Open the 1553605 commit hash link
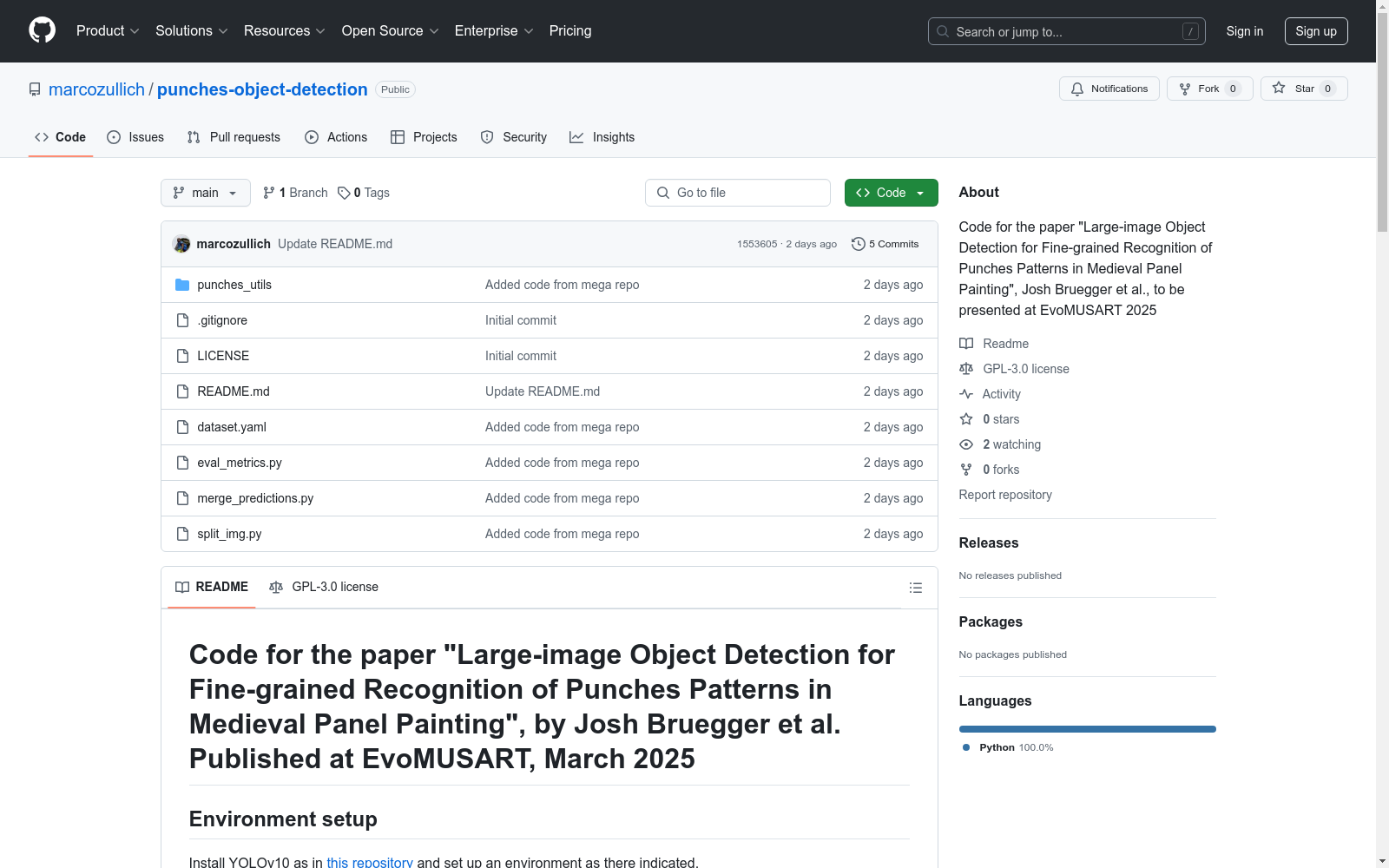The width and height of the screenshot is (1389, 868). 757,244
